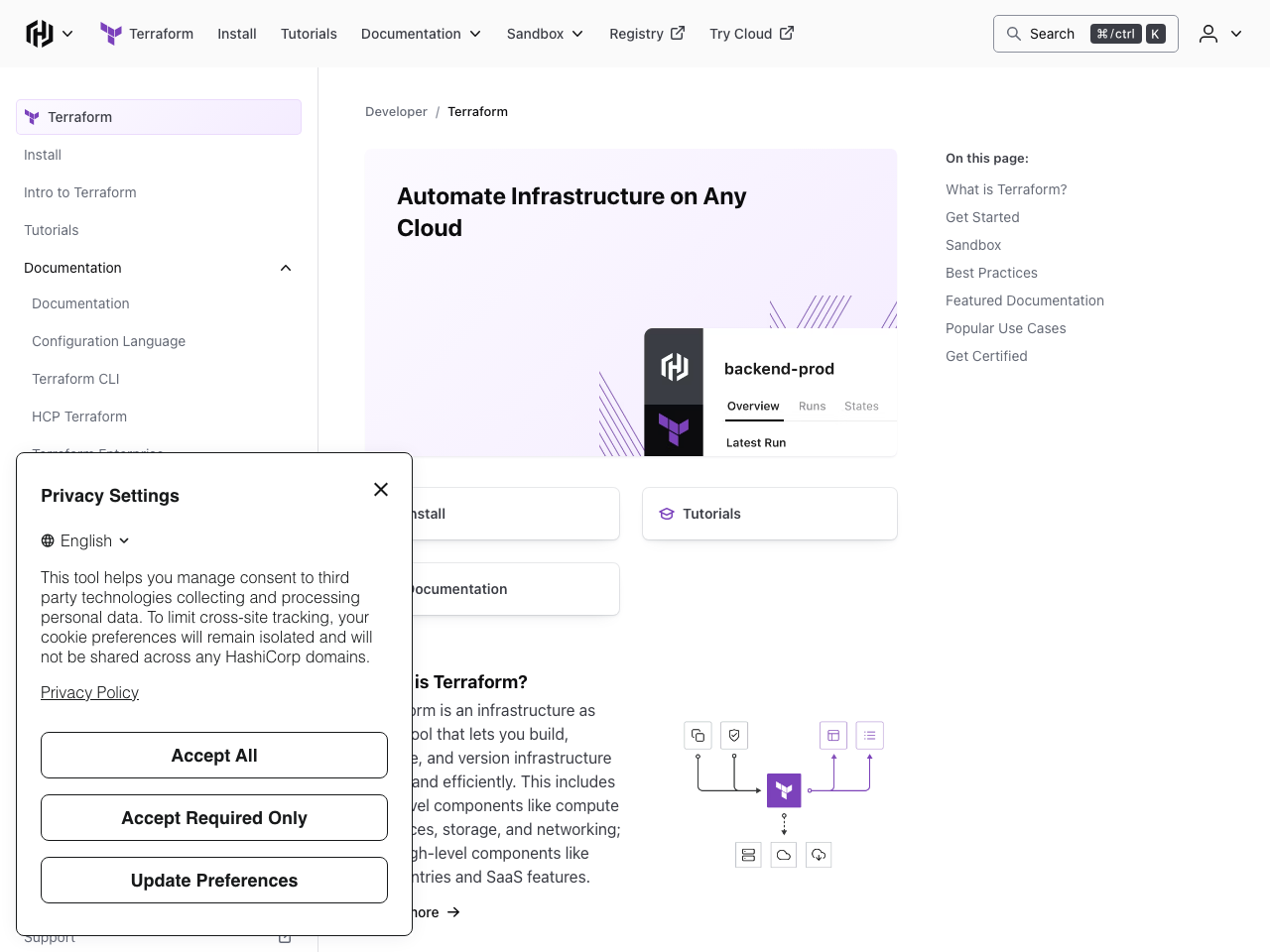Screen dimensions: 1270x952
Task: Dismiss the Privacy Settings dialog with the X
Action: point(381,489)
